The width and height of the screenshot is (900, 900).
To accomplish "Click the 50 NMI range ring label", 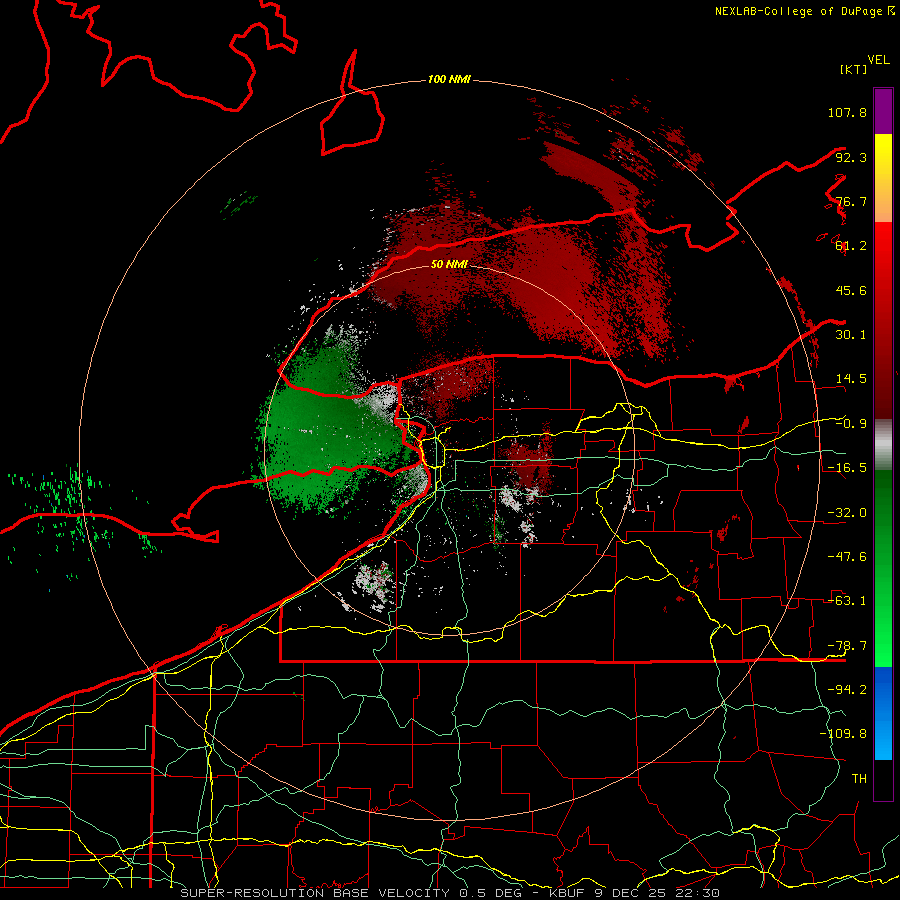I will [449, 264].
